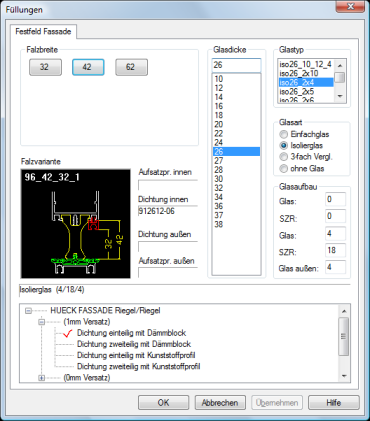
Task: Open the Hilfe button
Action: click(x=334, y=403)
